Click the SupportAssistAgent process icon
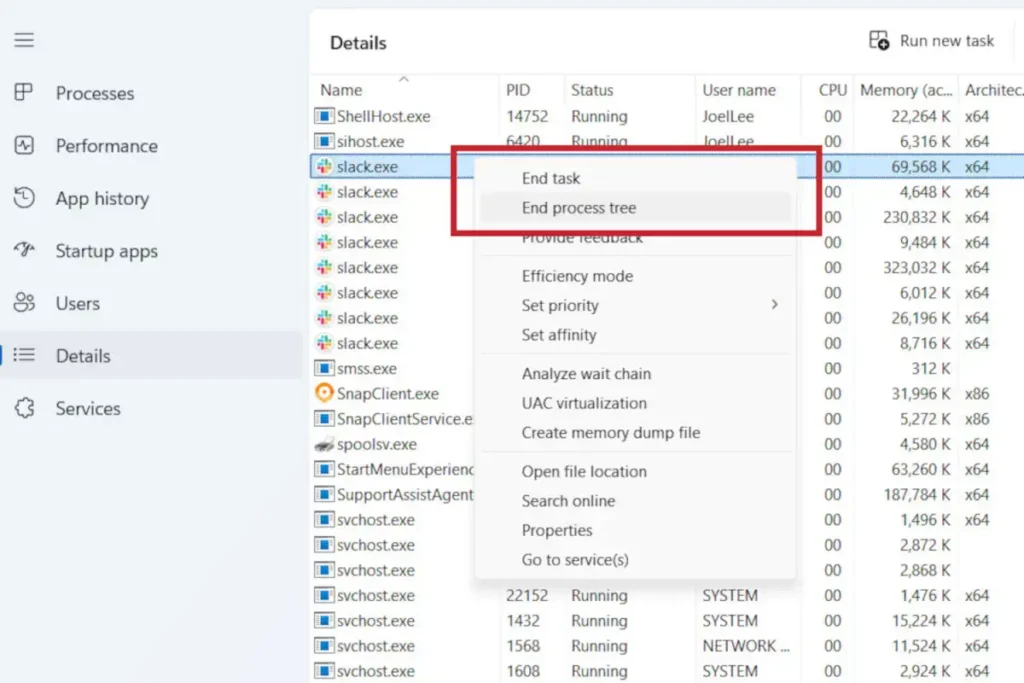1024x683 pixels. pos(324,494)
